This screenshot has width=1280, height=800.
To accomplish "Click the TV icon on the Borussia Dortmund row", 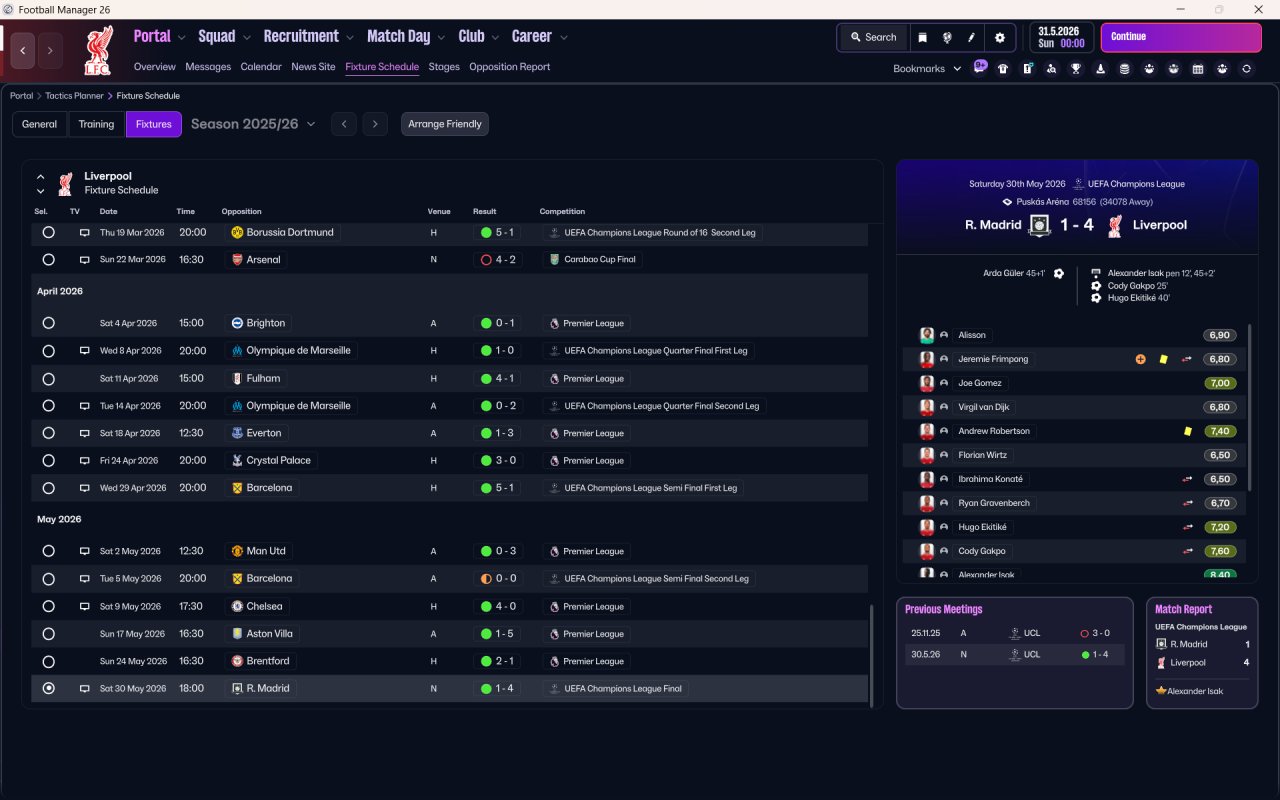I will 85,232.
